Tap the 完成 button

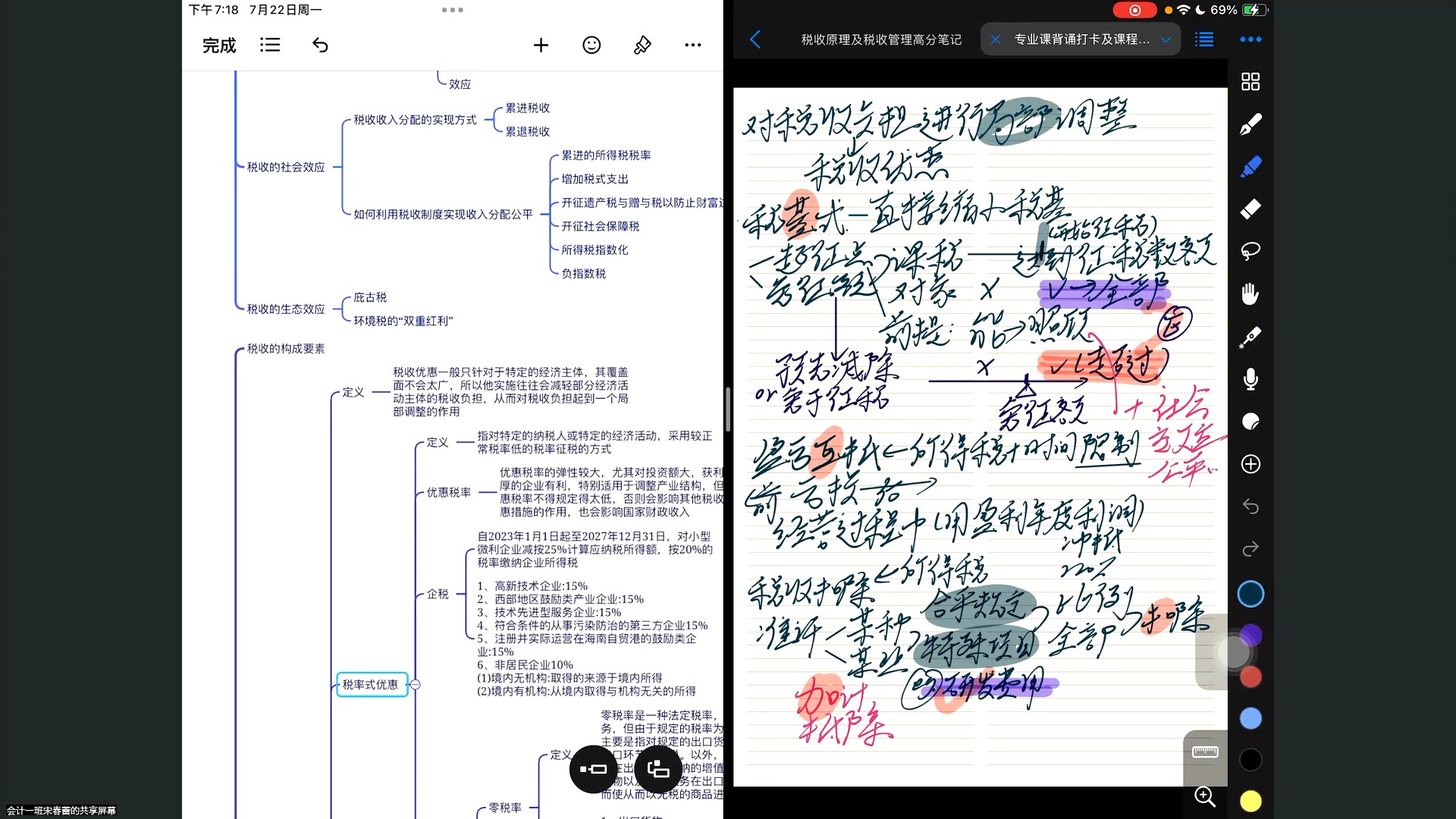click(x=219, y=45)
